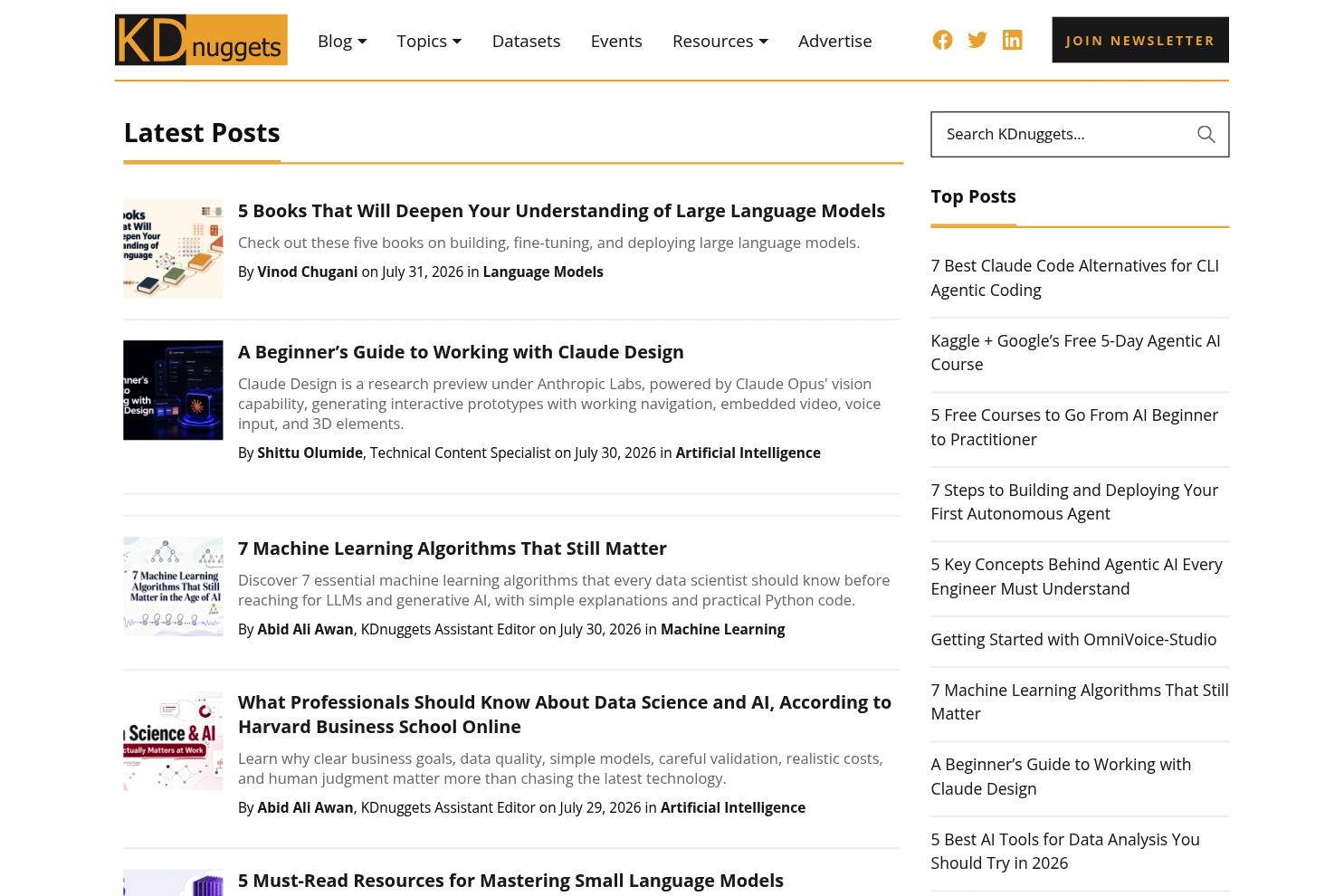
Task: Open the KDnuggets Facebook page icon
Action: [942, 40]
